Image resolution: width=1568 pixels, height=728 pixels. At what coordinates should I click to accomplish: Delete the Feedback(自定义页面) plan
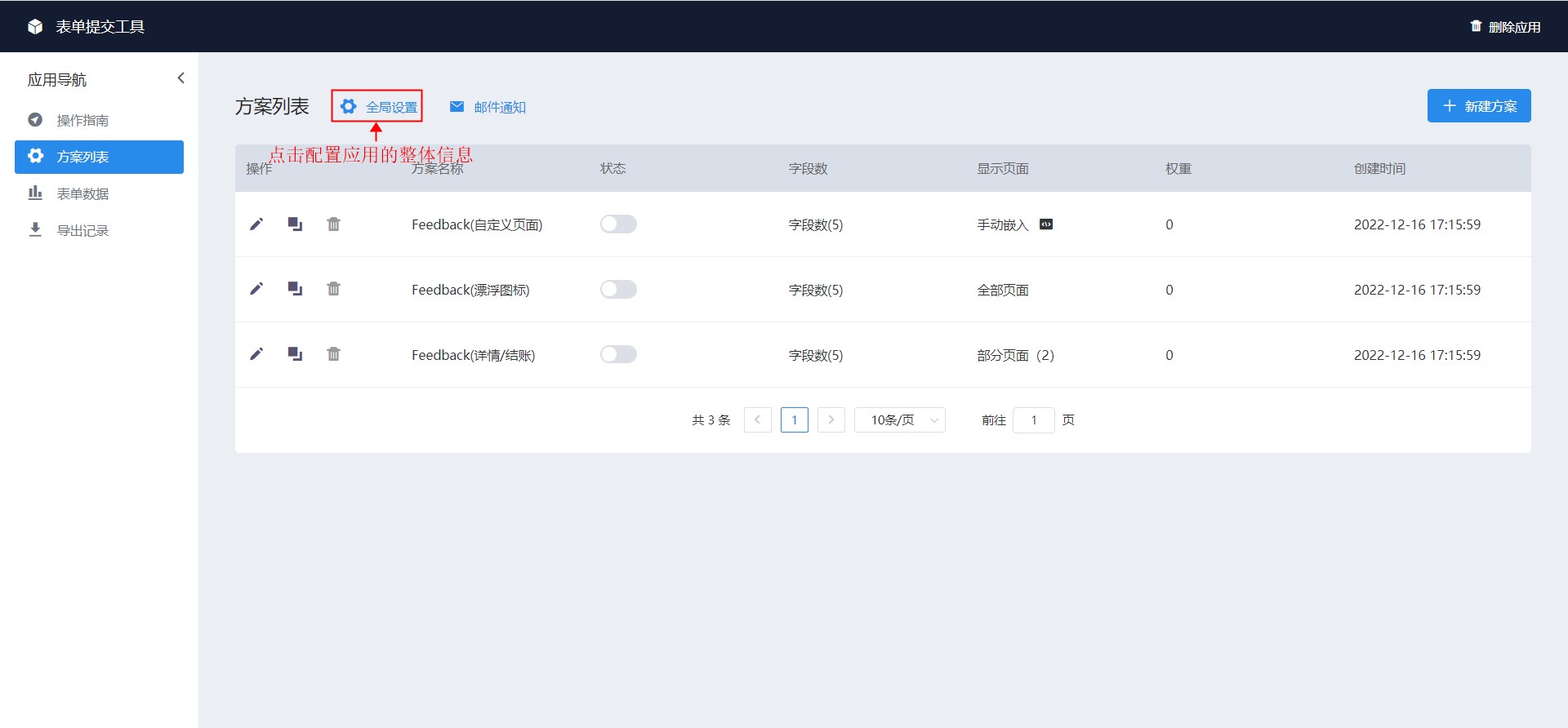click(x=333, y=224)
